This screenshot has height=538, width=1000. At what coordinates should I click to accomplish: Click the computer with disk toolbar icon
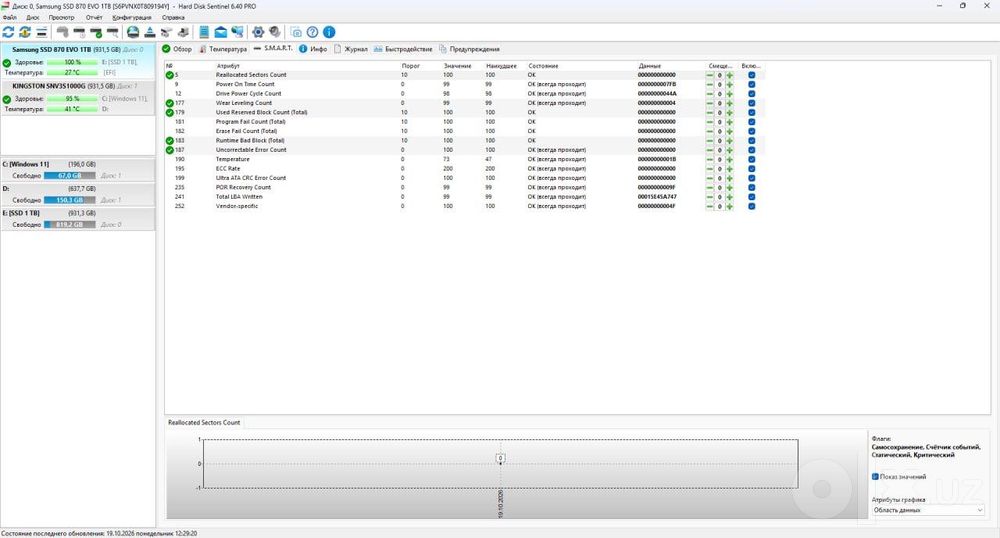pos(183,32)
